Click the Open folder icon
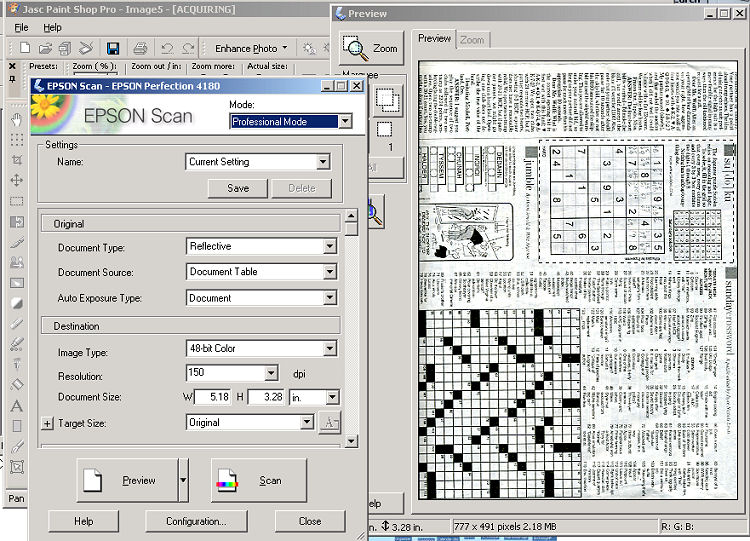This screenshot has height=541, width=750. pos(45,48)
